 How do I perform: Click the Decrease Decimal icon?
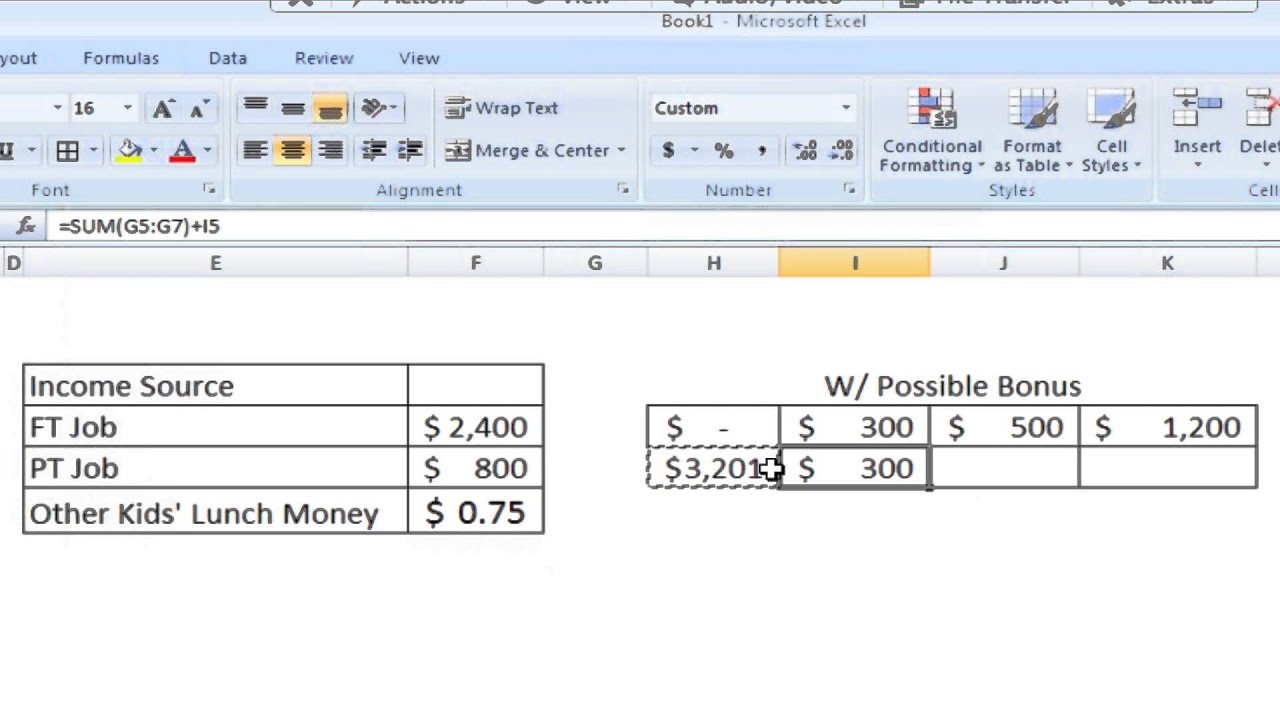pos(842,151)
